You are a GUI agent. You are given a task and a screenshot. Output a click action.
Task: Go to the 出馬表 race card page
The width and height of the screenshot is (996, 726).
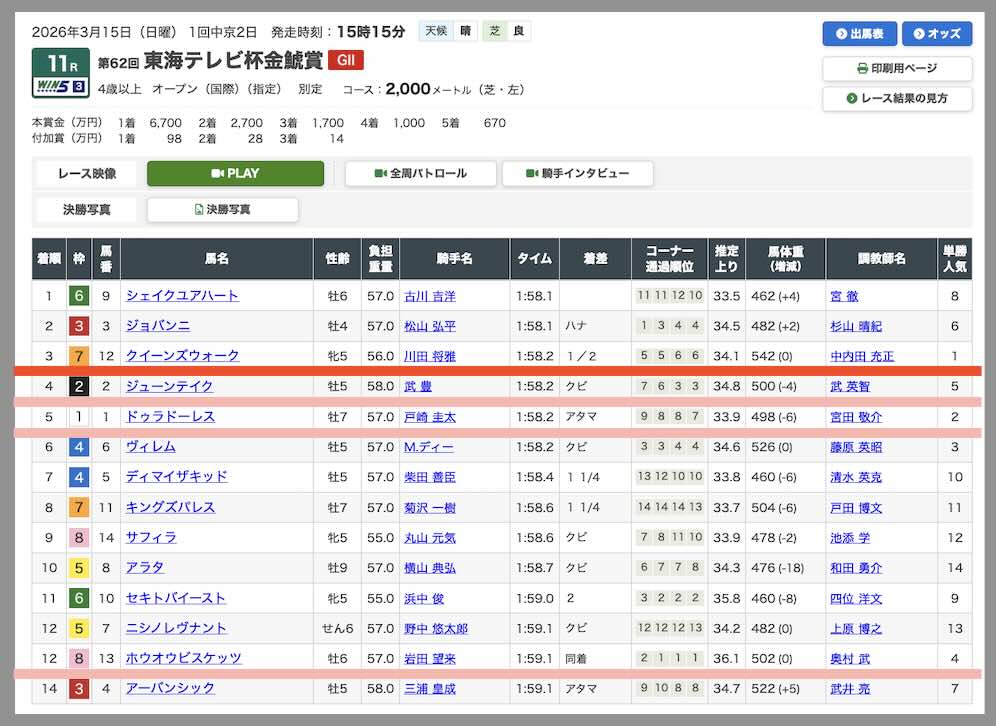[x=859, y=33]
